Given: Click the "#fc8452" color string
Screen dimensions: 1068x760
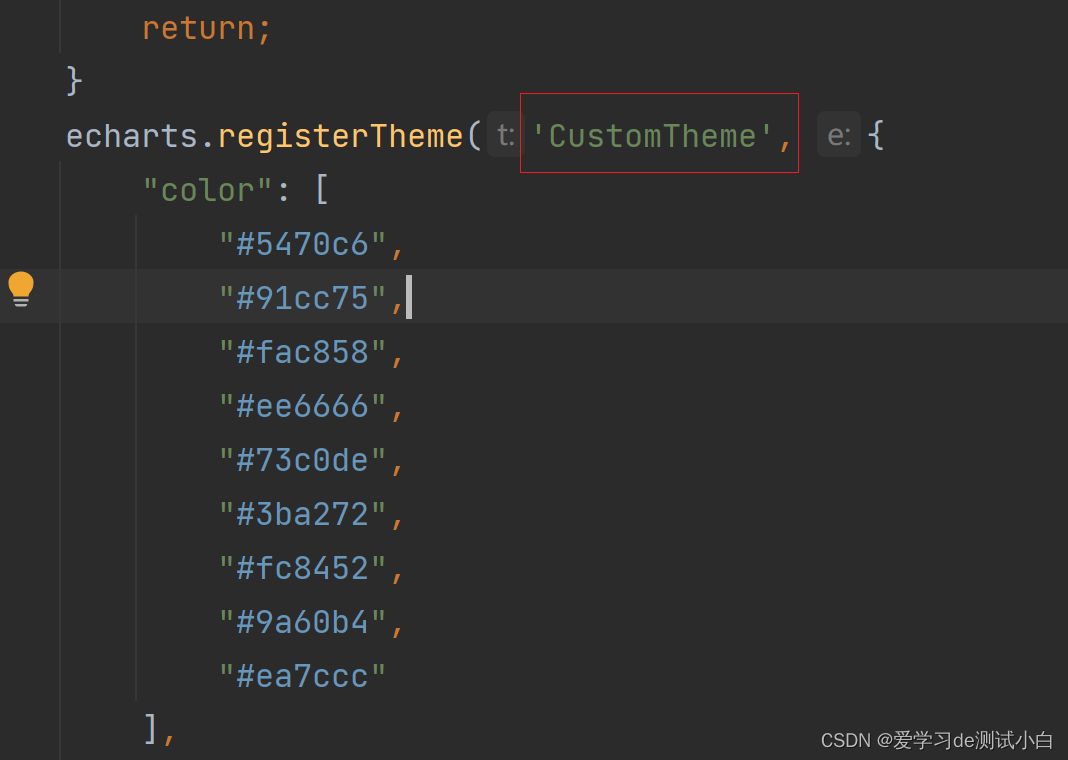Looking at the screenshot, I should tap(302, 568).
